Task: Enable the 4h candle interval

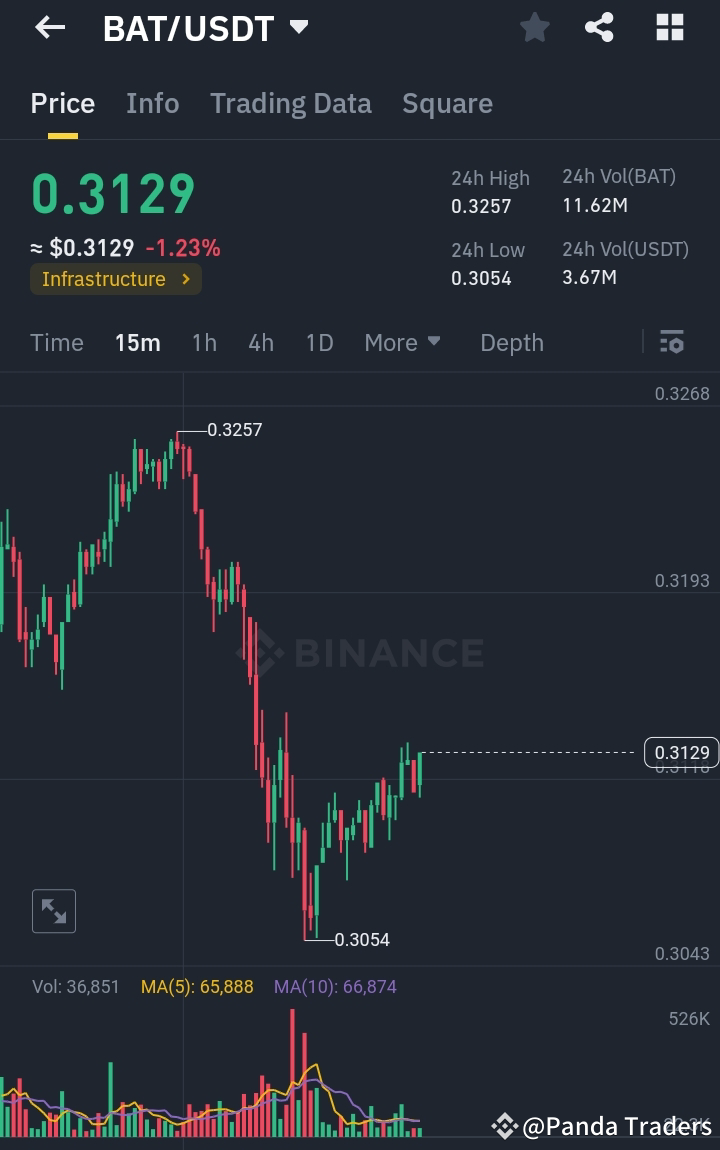Action: (x=260, y=342)
